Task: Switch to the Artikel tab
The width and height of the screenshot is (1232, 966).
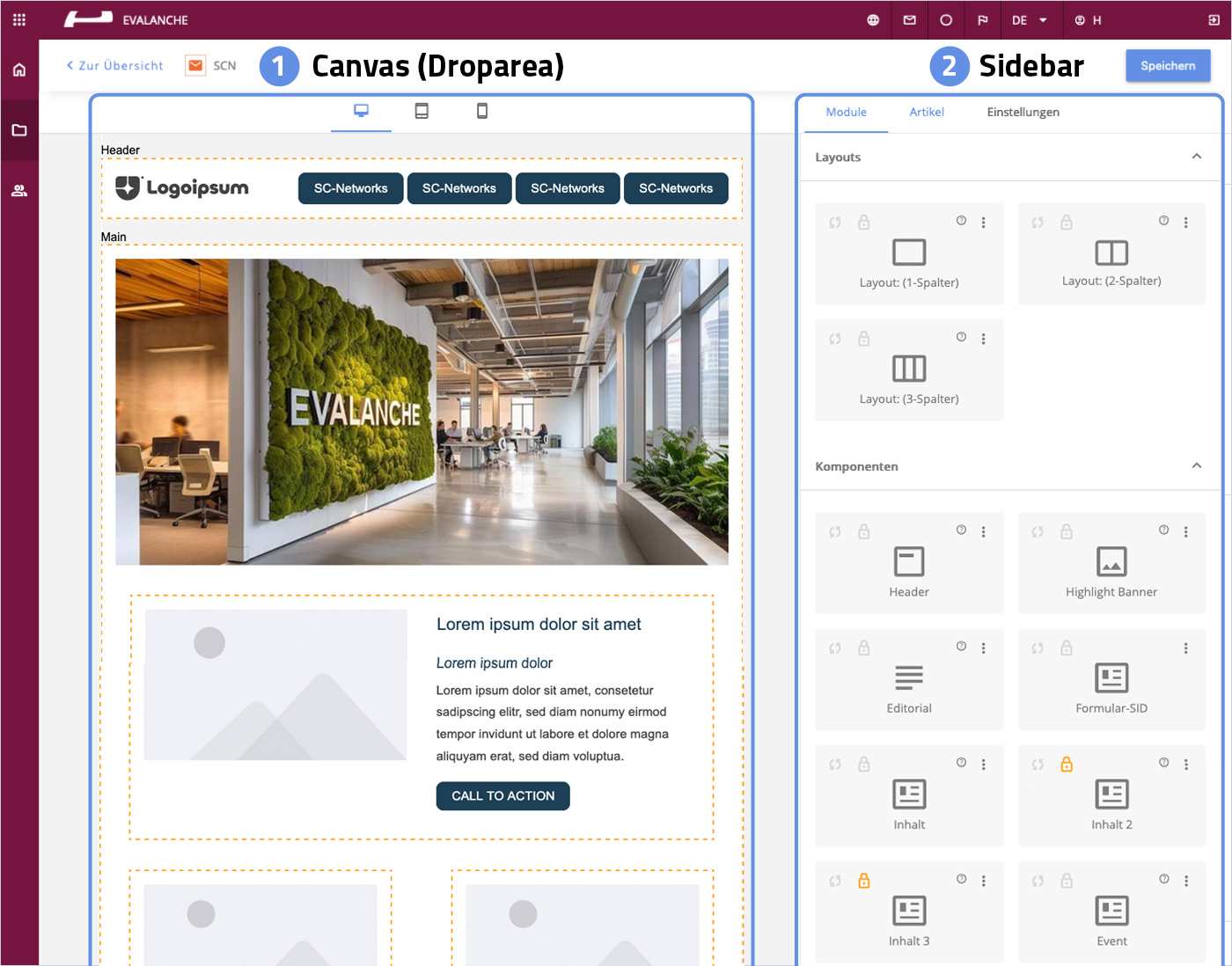Action: (927, 112)
